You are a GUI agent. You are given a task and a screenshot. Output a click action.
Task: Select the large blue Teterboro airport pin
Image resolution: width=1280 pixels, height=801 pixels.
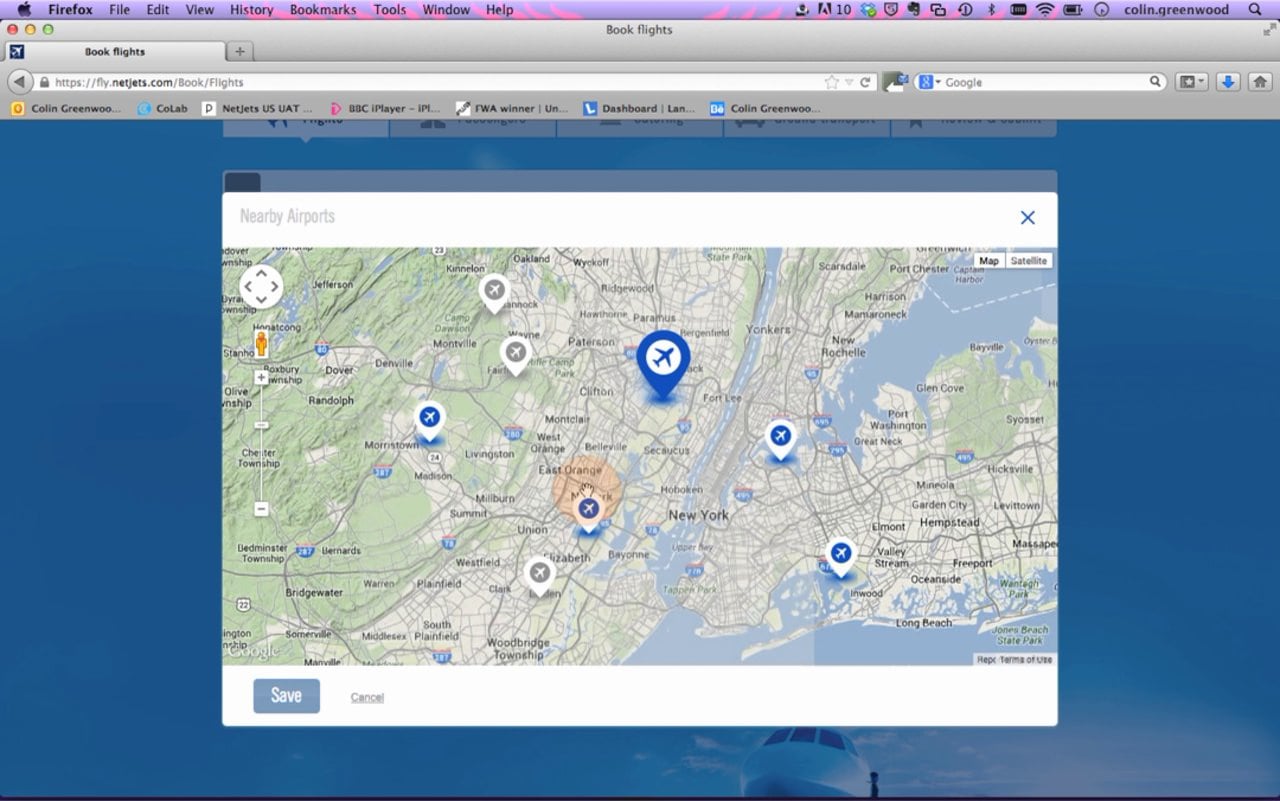663,362
